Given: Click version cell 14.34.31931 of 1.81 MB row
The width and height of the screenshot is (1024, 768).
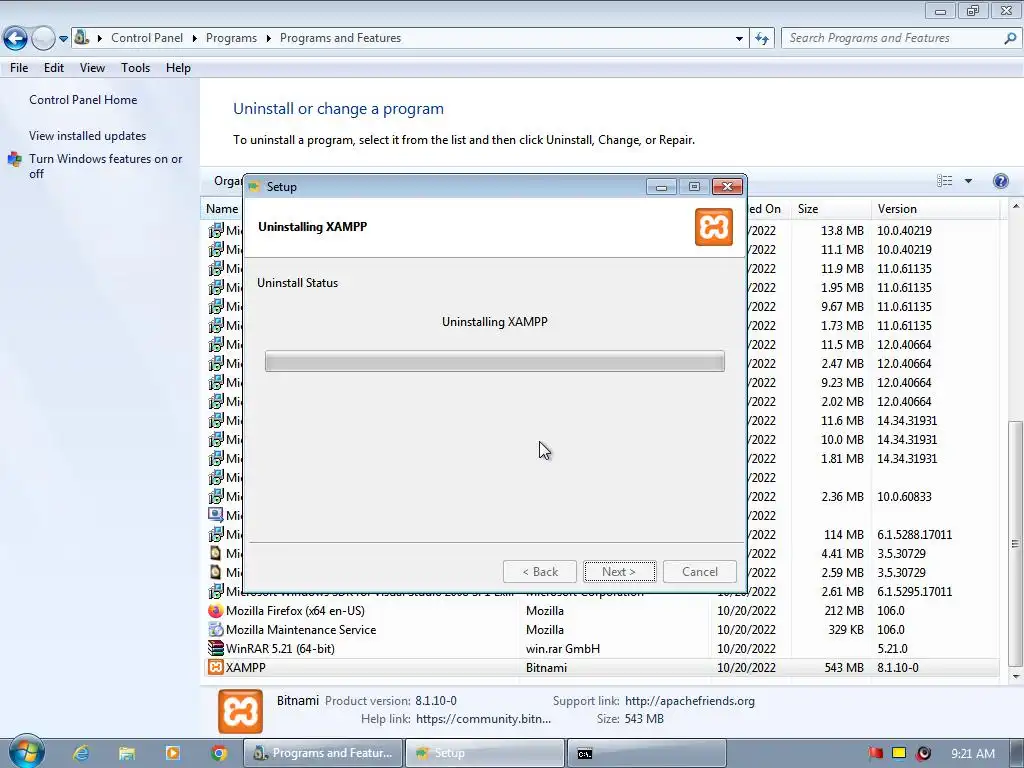Looking at the screenshot, I should [907, 458].
